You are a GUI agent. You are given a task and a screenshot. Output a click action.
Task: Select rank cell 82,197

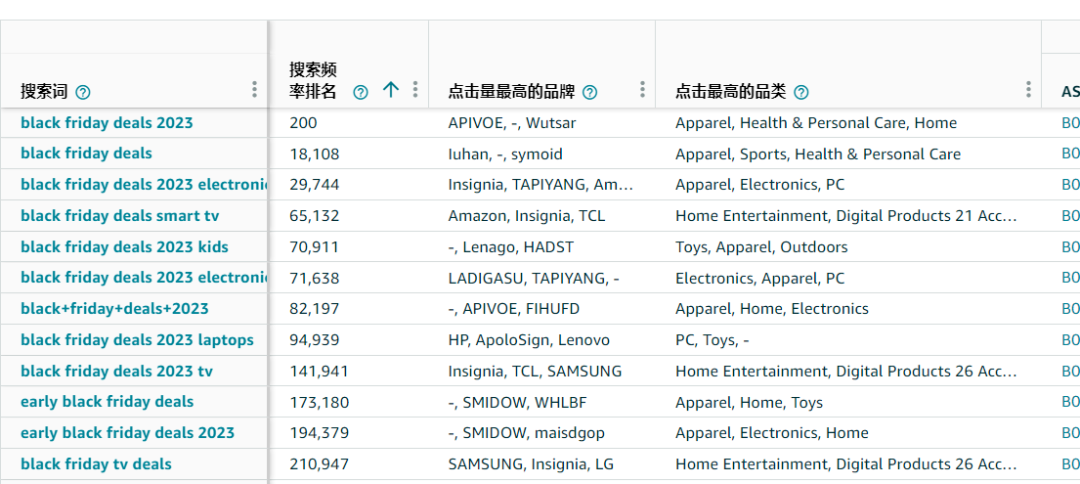314,309
